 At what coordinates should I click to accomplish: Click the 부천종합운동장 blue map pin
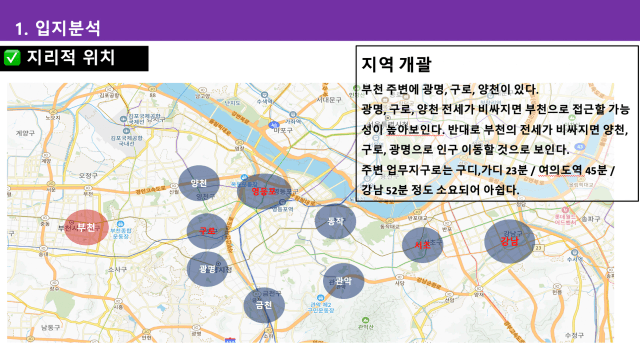coord(120,224)
